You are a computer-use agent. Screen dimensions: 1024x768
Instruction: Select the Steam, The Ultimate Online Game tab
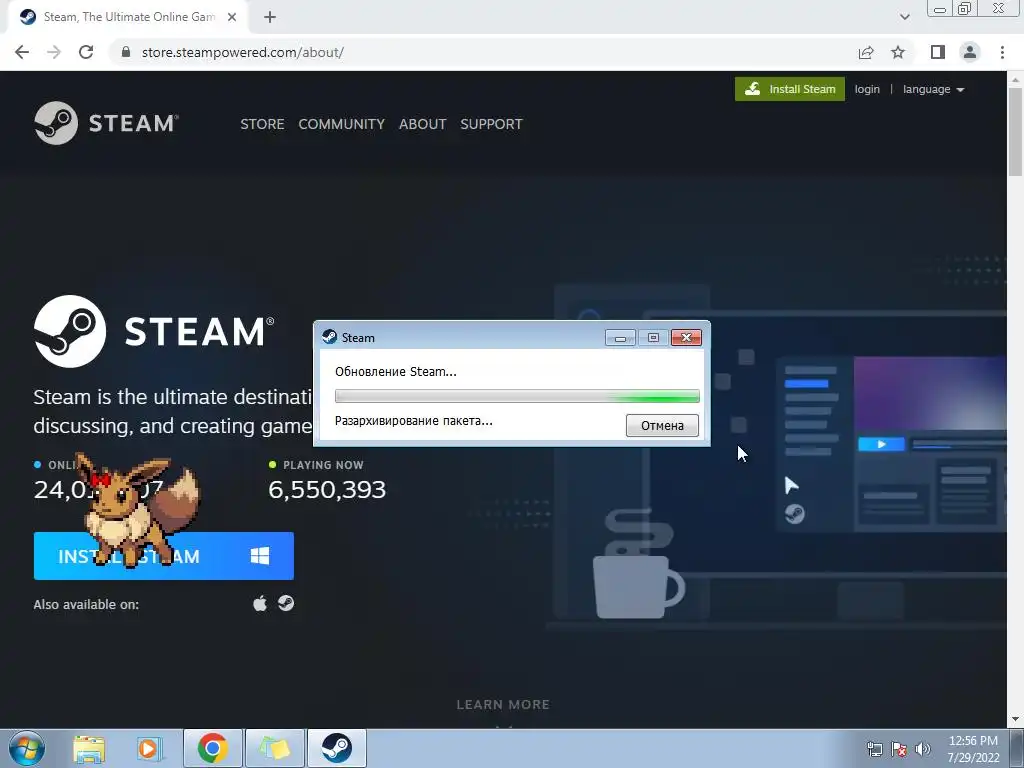(127, 17)
